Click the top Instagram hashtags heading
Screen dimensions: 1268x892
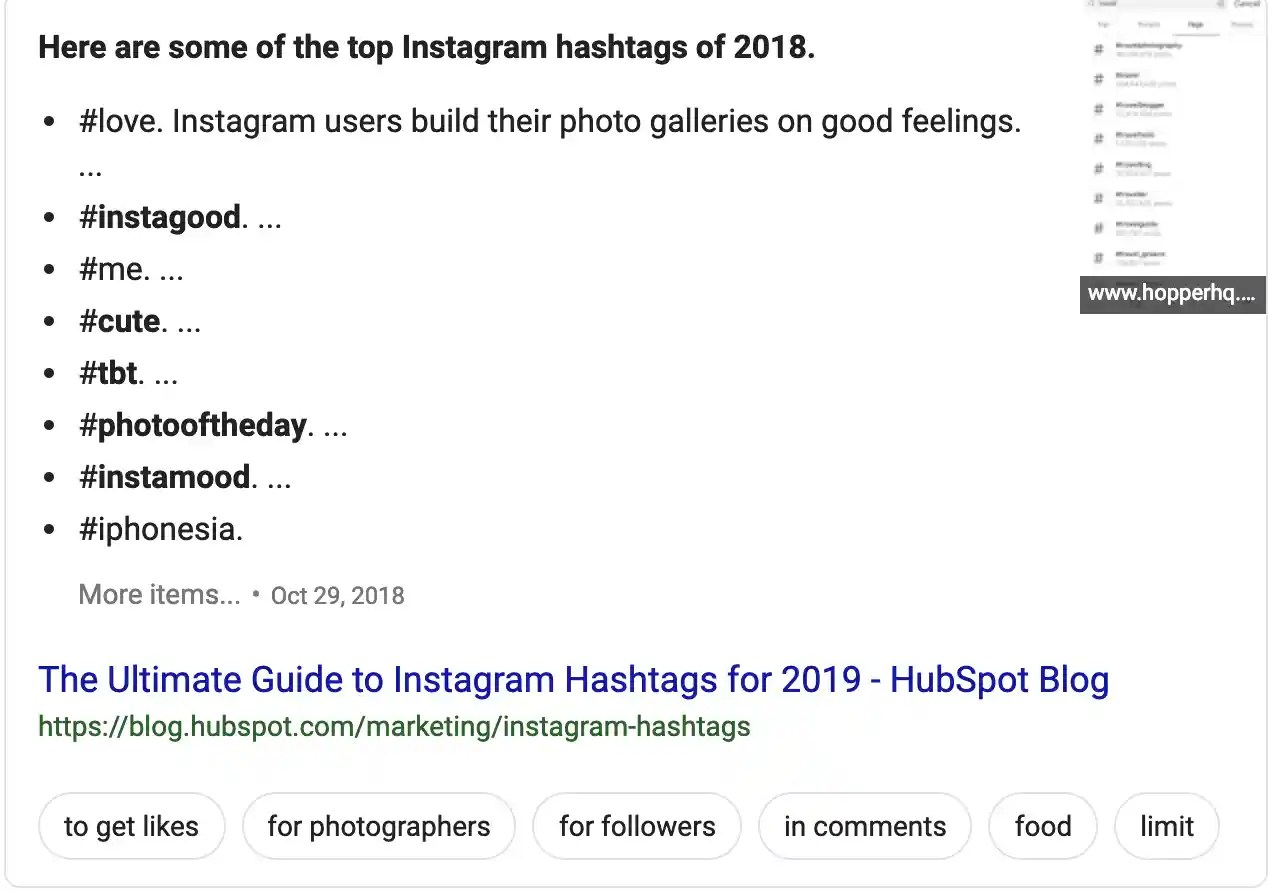coord(426,47)
